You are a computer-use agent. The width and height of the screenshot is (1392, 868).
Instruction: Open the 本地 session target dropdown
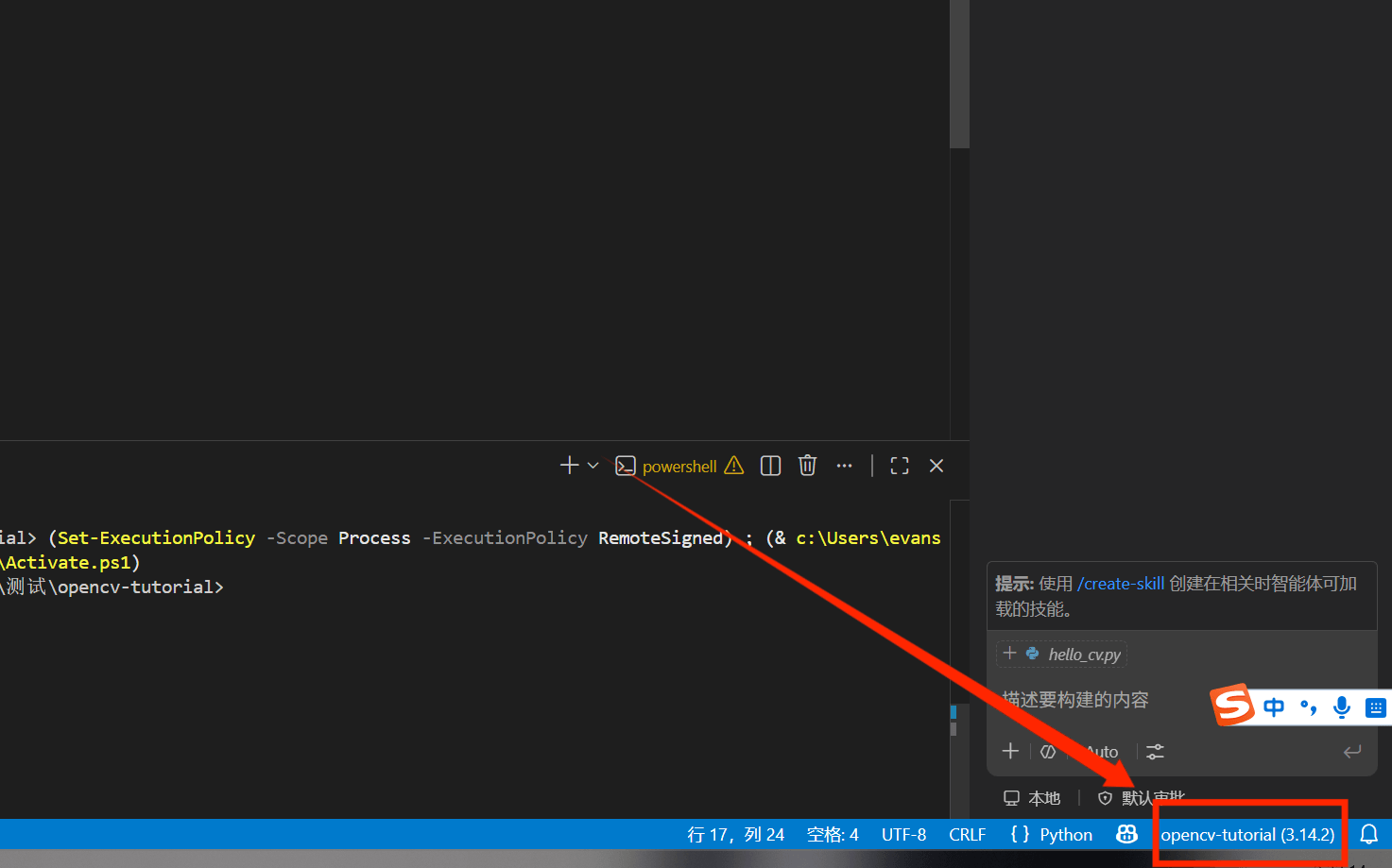pyautogui.click(x=1032, y=798)
